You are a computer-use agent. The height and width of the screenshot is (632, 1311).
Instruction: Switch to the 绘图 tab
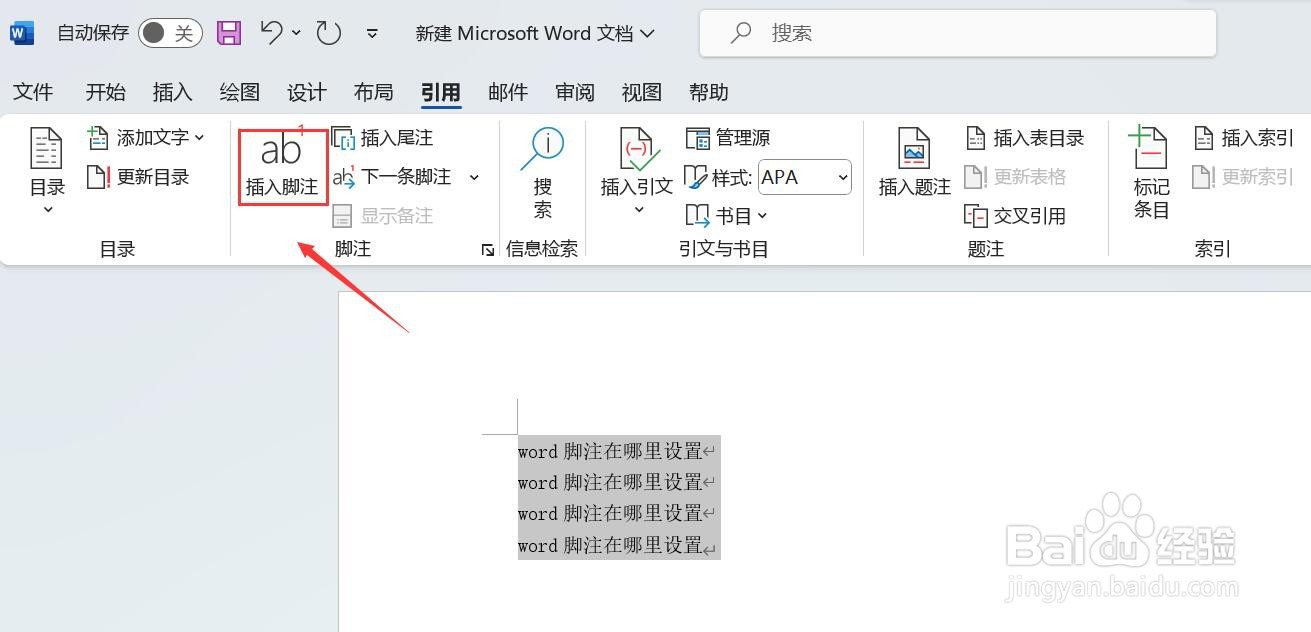pyautogui.click(x=240, y=92)
